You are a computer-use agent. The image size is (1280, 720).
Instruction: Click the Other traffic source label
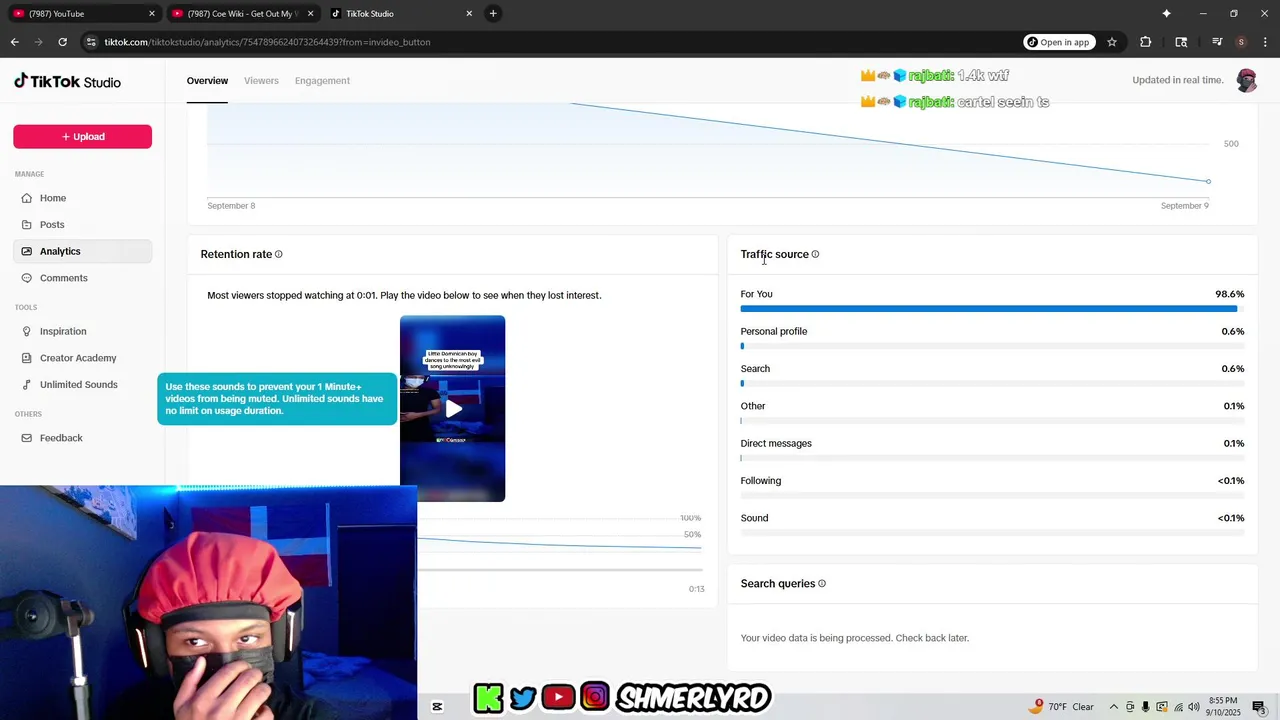(752, 406)
